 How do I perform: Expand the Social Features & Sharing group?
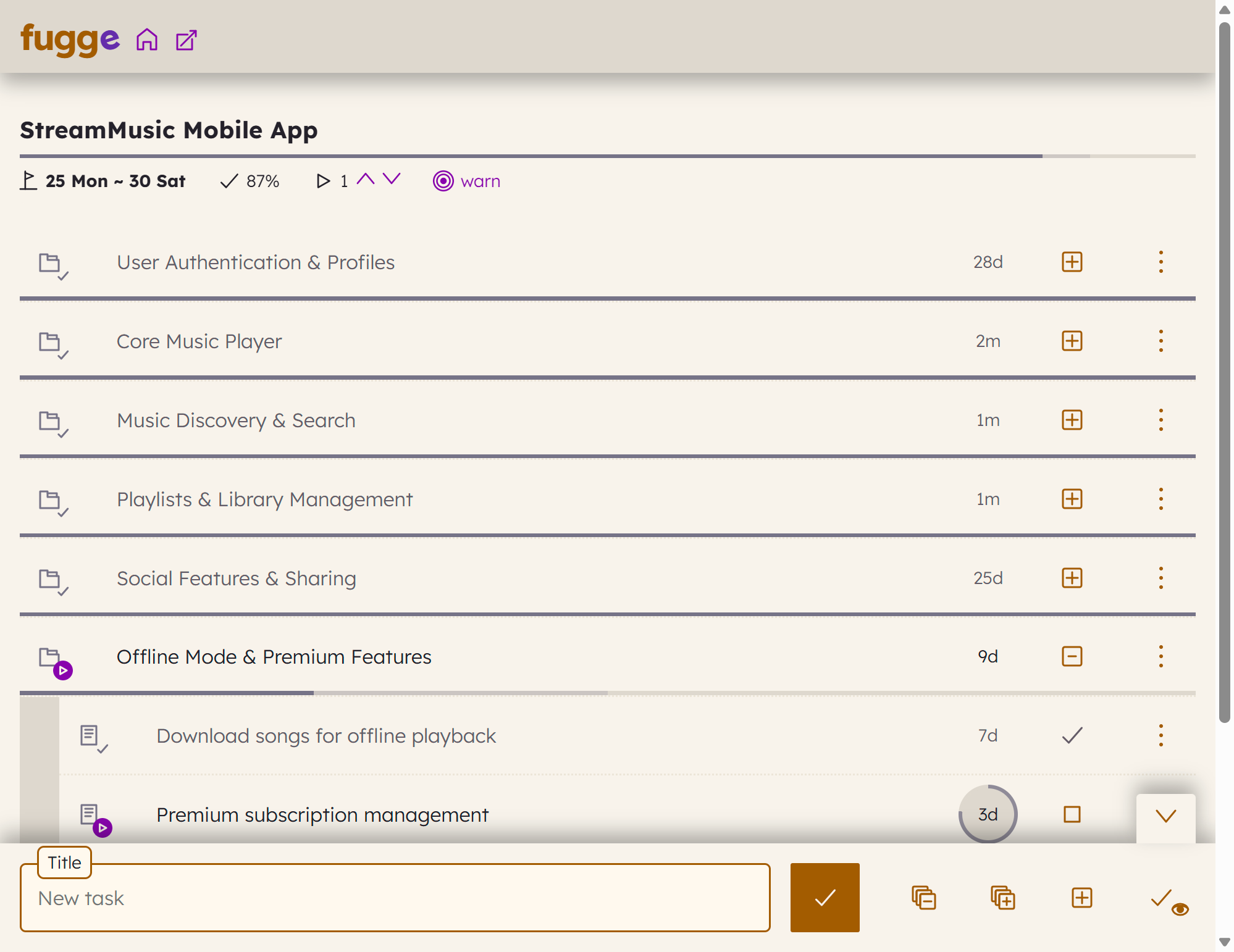pos(1072,578)
